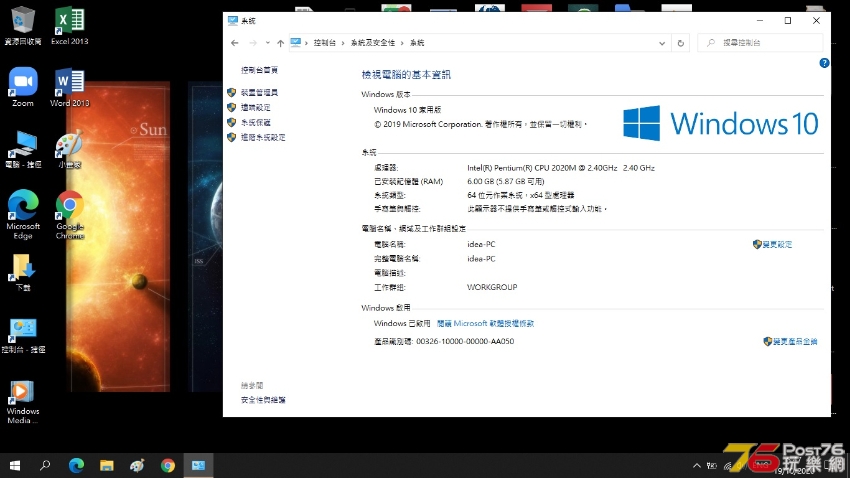Open the computer shortcut on desktop
This screenshot has width=850, height=478.
(x=23, y=148)
